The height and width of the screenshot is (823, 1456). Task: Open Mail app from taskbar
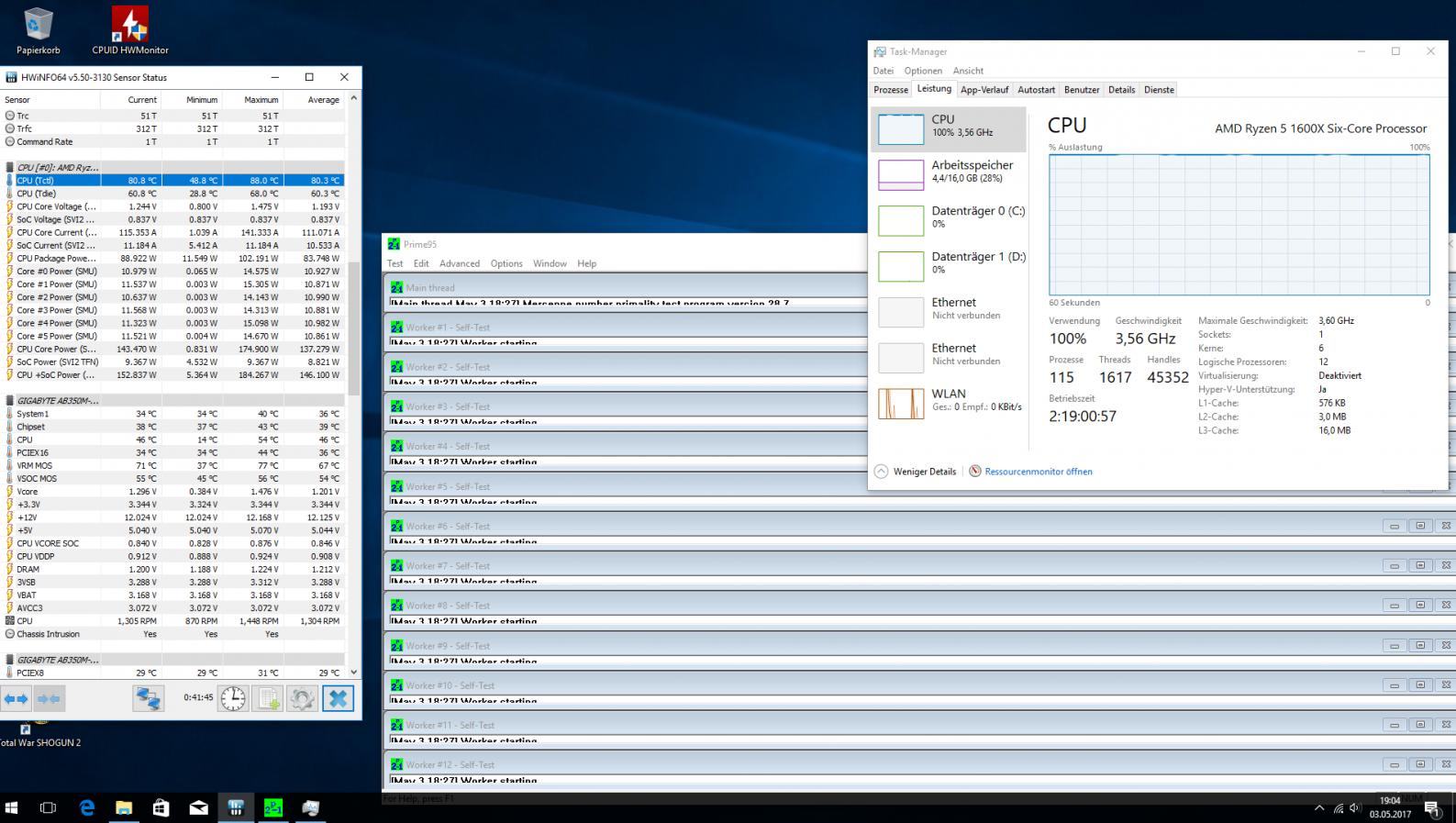point(198,808)
